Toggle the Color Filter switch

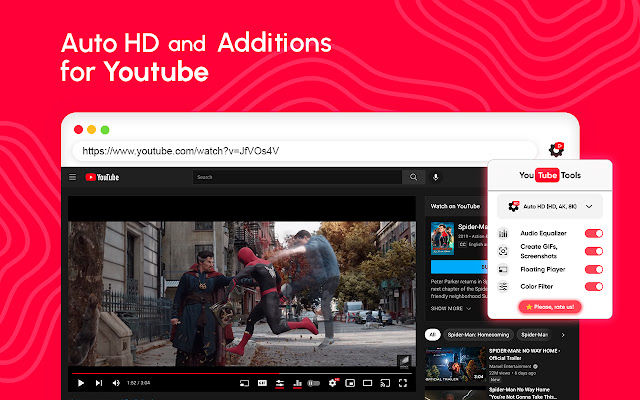(x=593, y=287)
